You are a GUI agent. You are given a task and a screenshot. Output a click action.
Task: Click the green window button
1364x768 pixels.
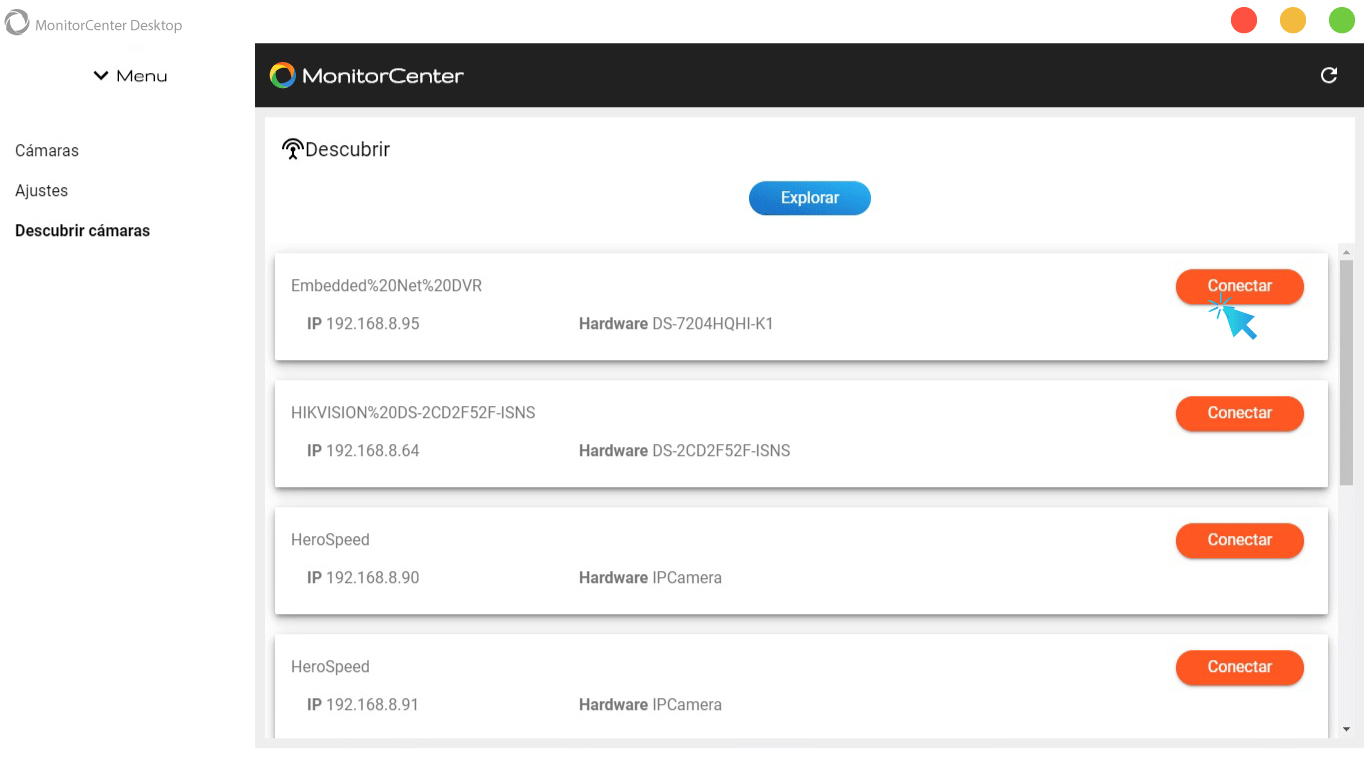[1341, 20]
